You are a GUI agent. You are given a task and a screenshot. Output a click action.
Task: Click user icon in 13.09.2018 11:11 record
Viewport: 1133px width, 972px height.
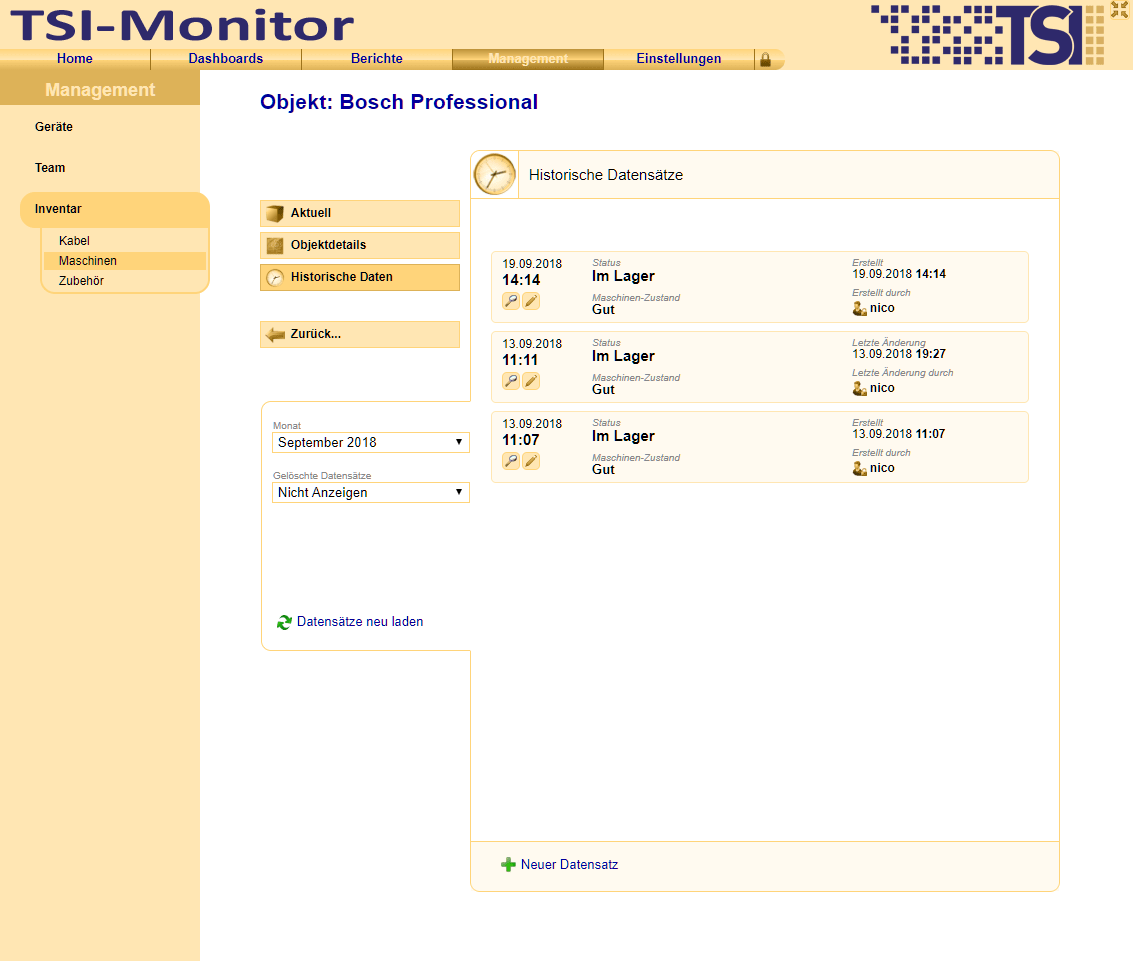click(x=860, y=389)
